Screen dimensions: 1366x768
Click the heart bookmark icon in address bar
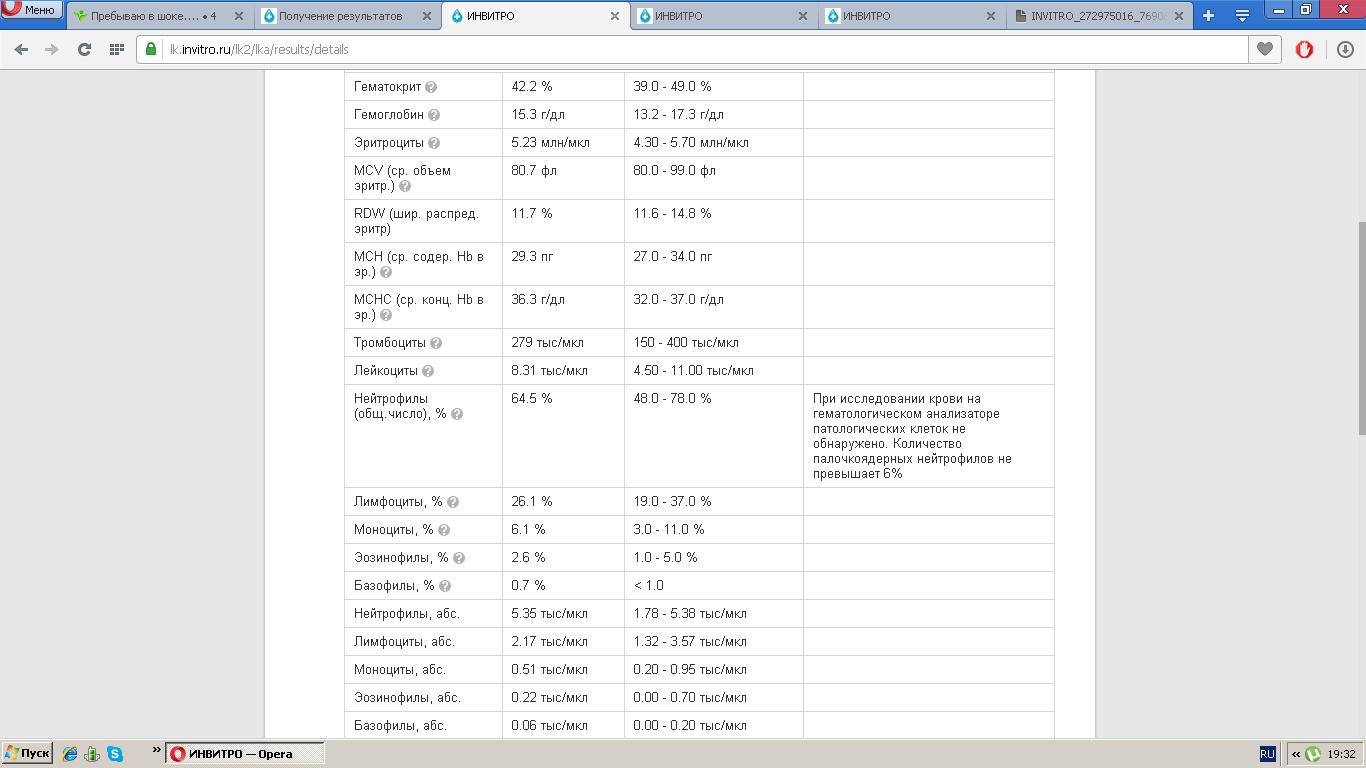pos(1265,49)
